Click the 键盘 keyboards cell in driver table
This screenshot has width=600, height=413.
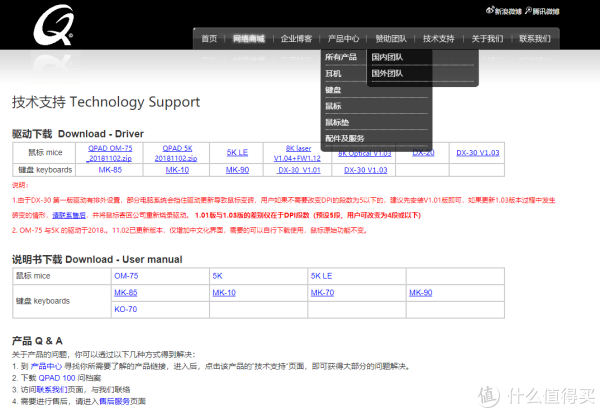pyautogui.click(x=45, y=170)
